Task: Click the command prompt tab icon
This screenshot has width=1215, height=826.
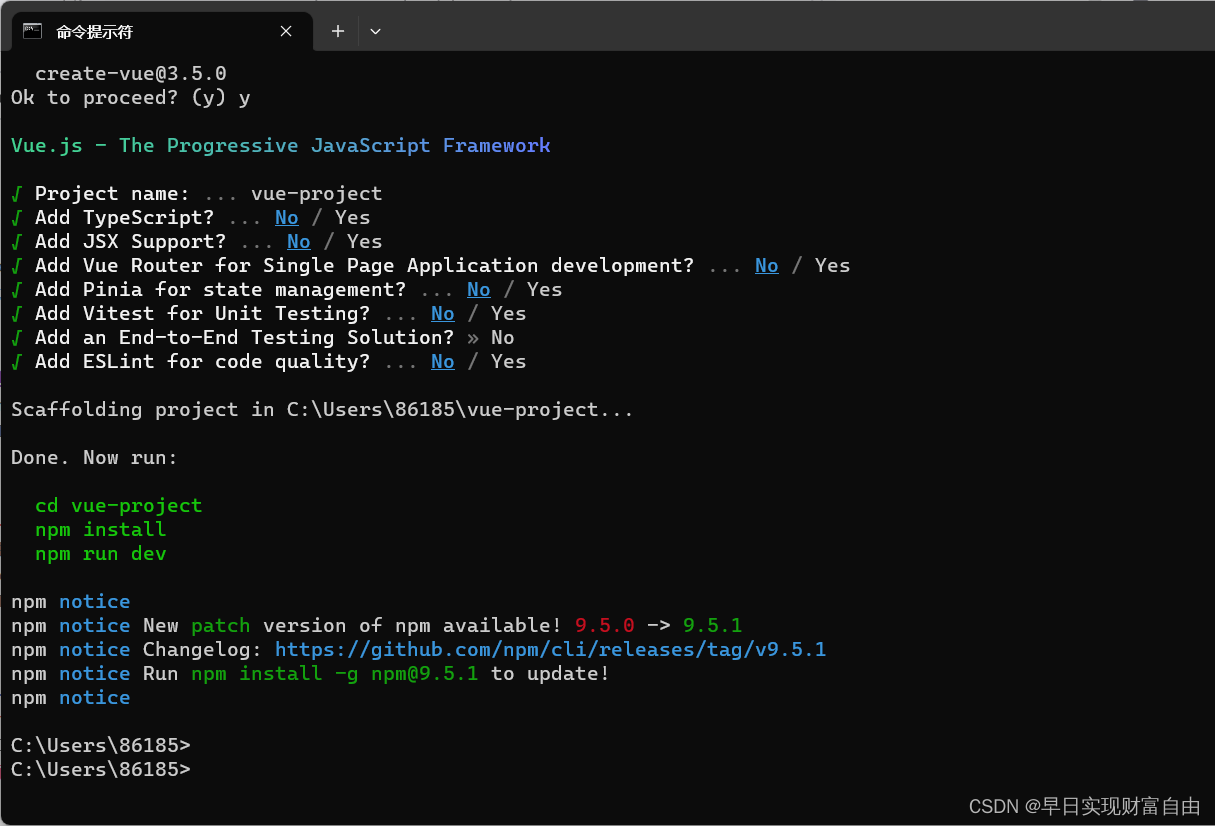Action: (33, 31)
